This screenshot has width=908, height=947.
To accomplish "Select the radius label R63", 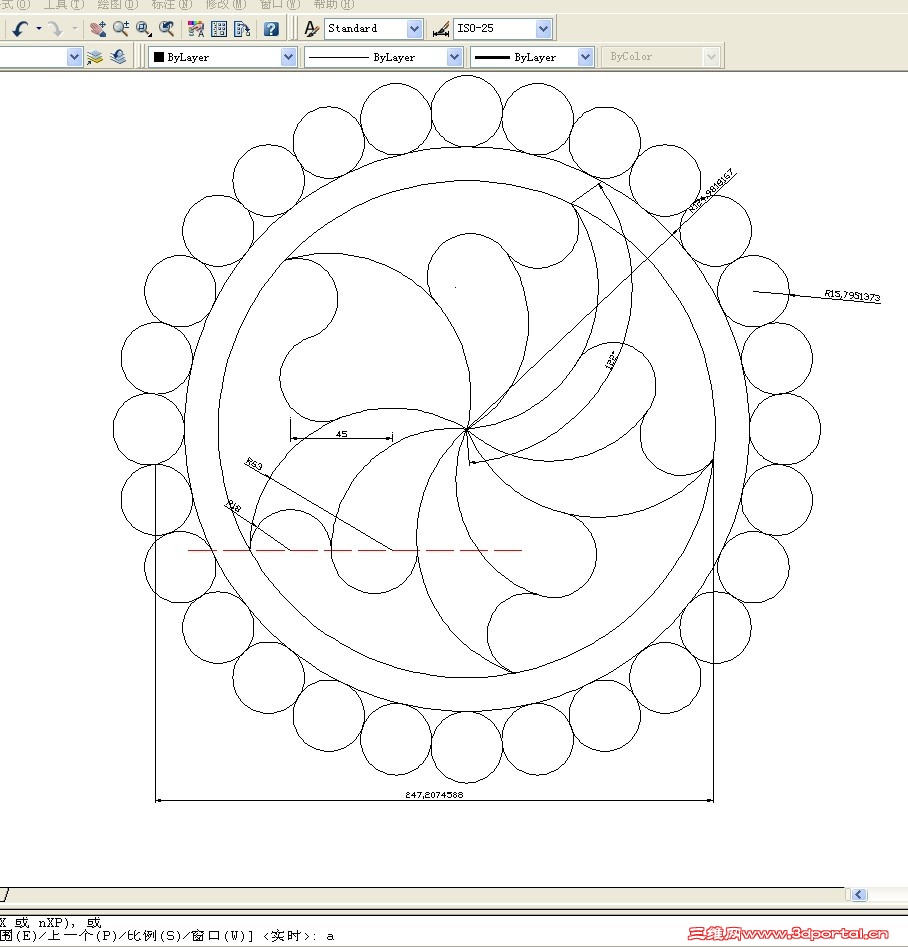I will pyautogui.click(x=254, y=464).
